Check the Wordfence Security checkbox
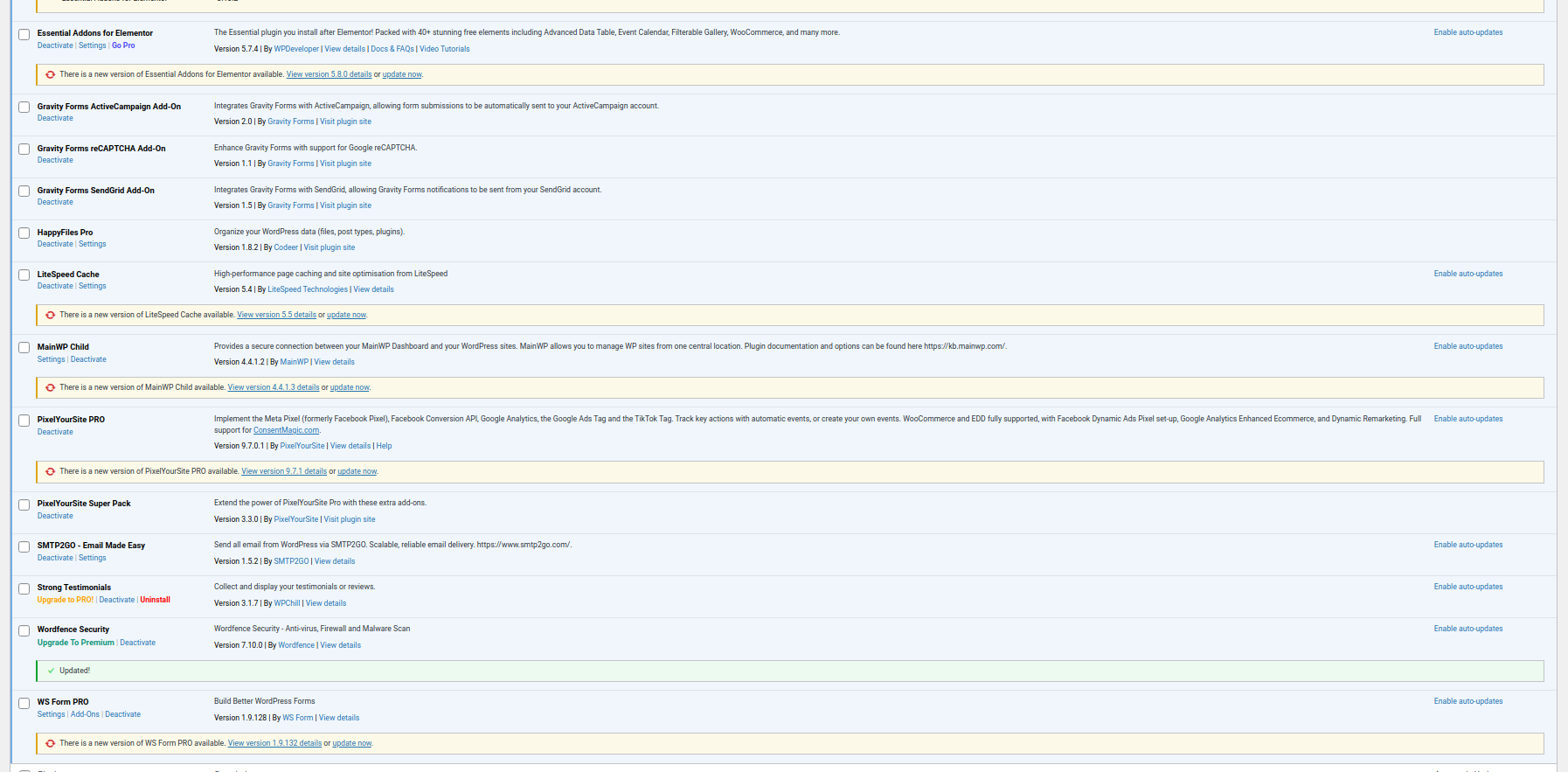The height and width of the screenshot is (772, 1568). 24,630
